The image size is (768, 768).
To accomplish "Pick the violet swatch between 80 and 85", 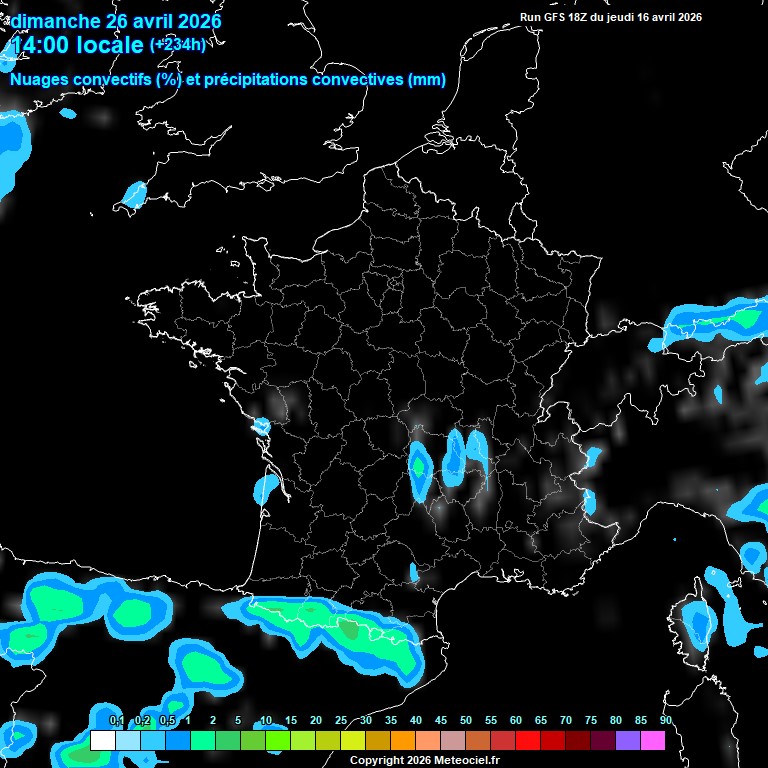I will [x=628, y=741].
